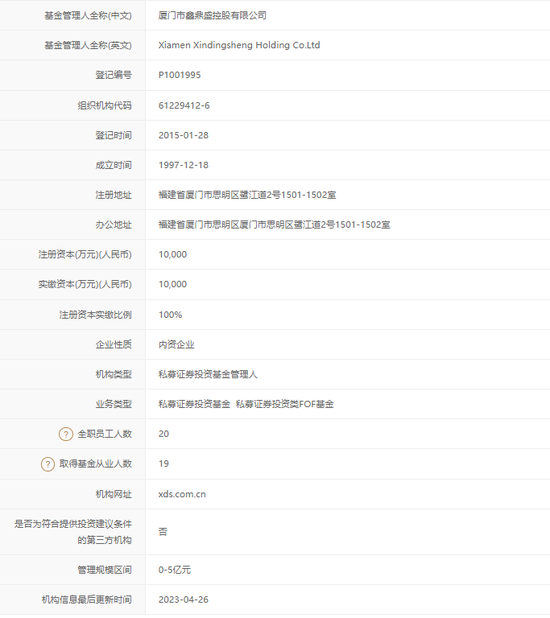The width and height of the screenshot is (550, 618).
Task: Click the 全职员工人数 label text
Action: (x=104, y=434)
